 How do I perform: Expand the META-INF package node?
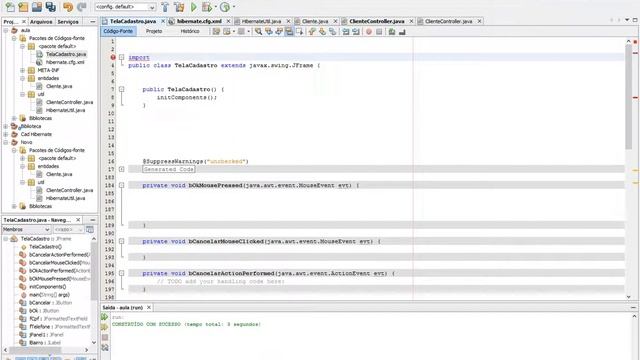[x=22, y=70]
